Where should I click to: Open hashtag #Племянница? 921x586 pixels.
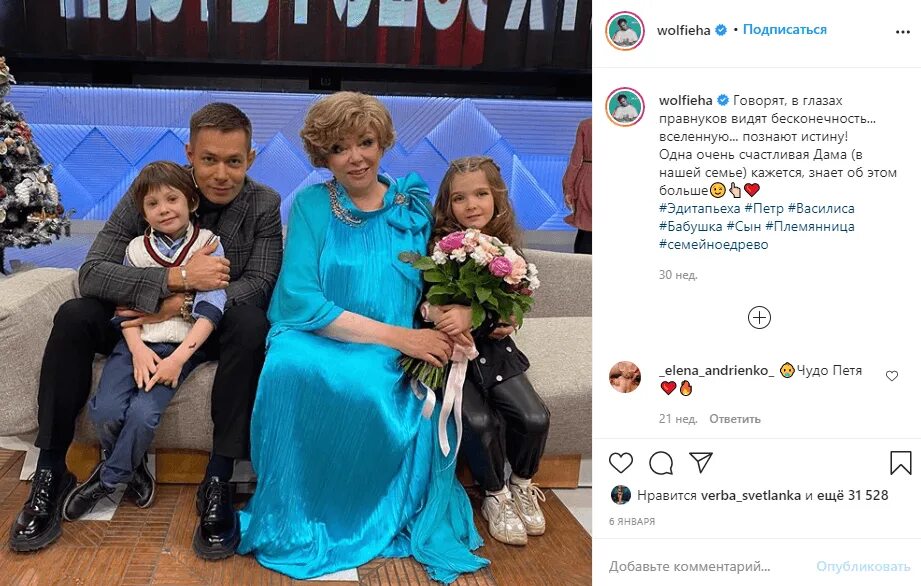(810, 226)
